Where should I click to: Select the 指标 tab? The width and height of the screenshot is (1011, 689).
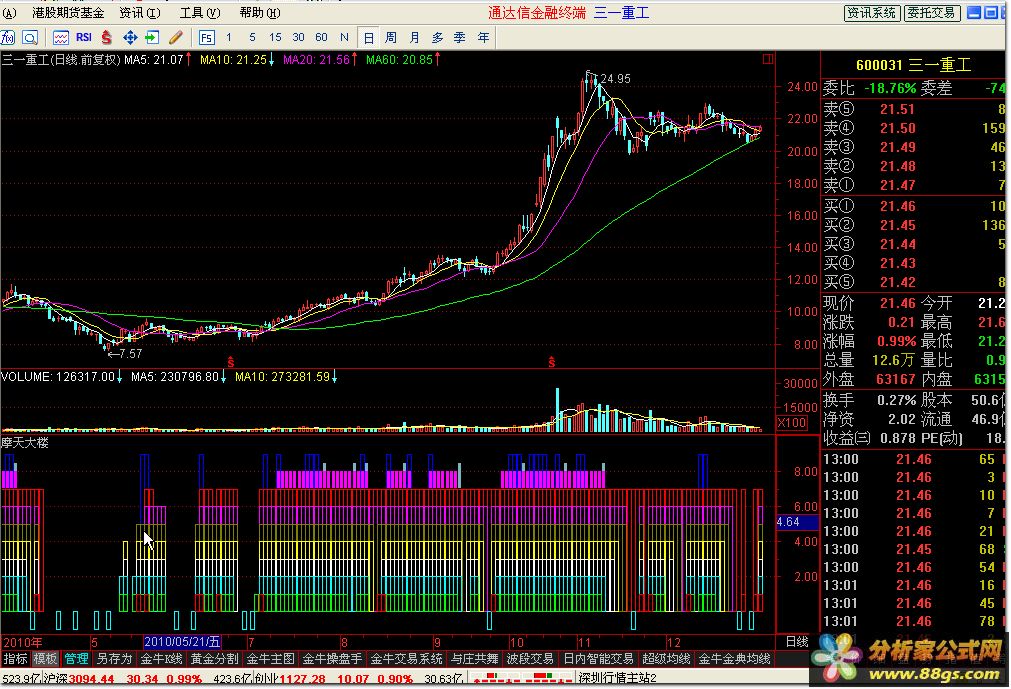(x=15, y=659)
